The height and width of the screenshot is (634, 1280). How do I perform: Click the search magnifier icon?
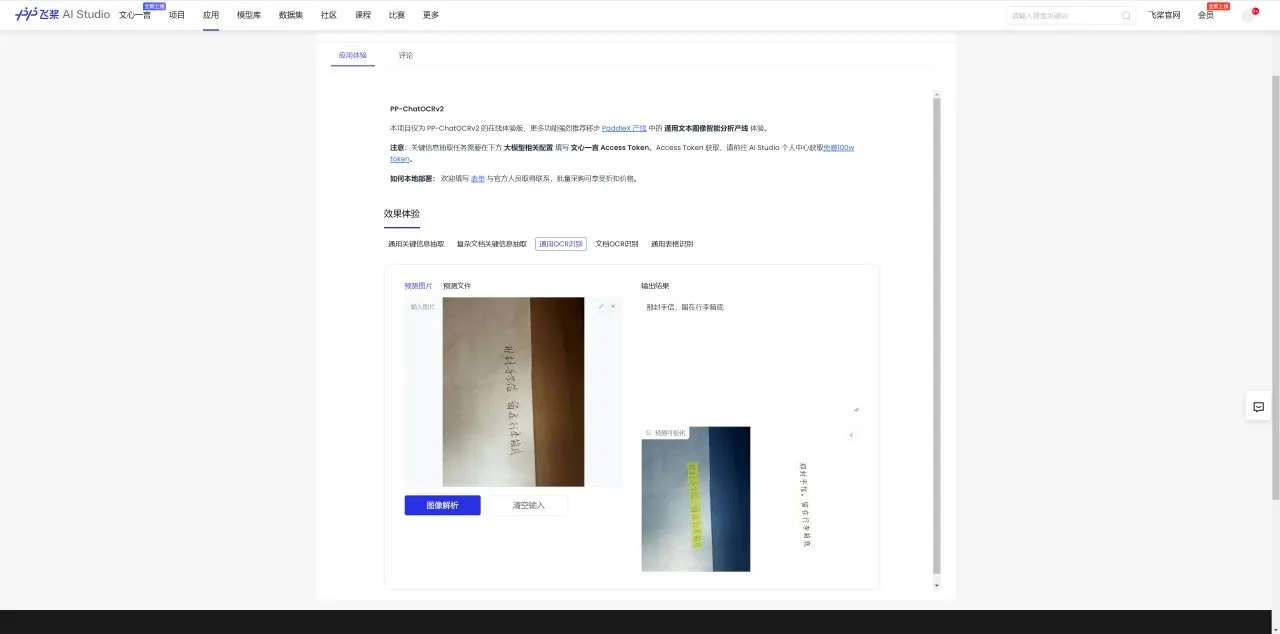tap(1126, 15)
